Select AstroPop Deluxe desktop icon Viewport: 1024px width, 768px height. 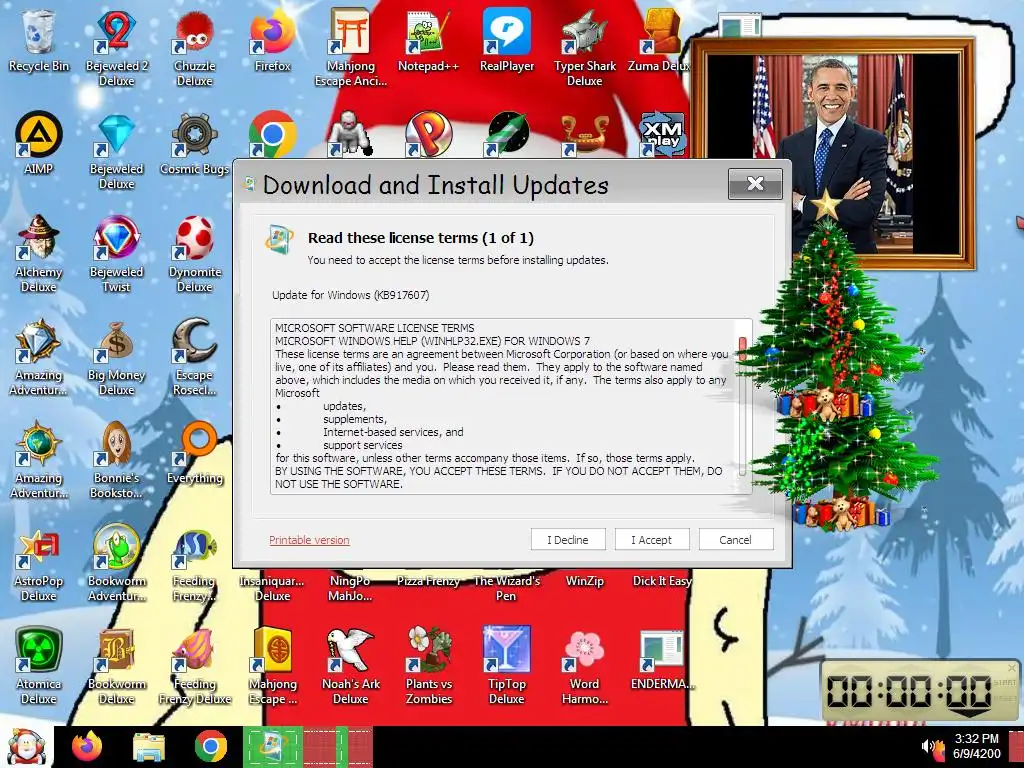click(39, 563)
